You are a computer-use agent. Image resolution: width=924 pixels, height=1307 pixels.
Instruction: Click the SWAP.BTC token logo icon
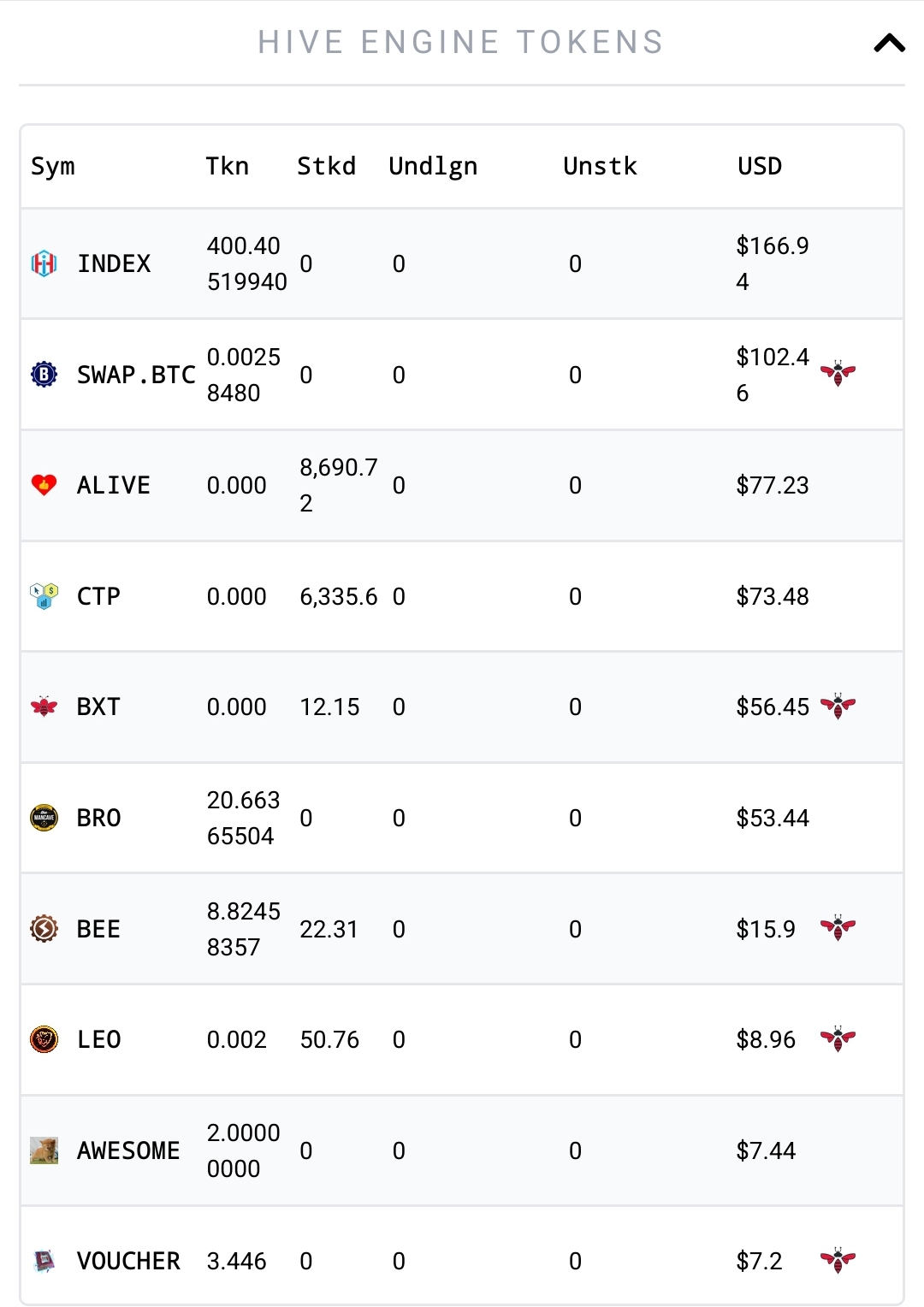coord(44,375)
